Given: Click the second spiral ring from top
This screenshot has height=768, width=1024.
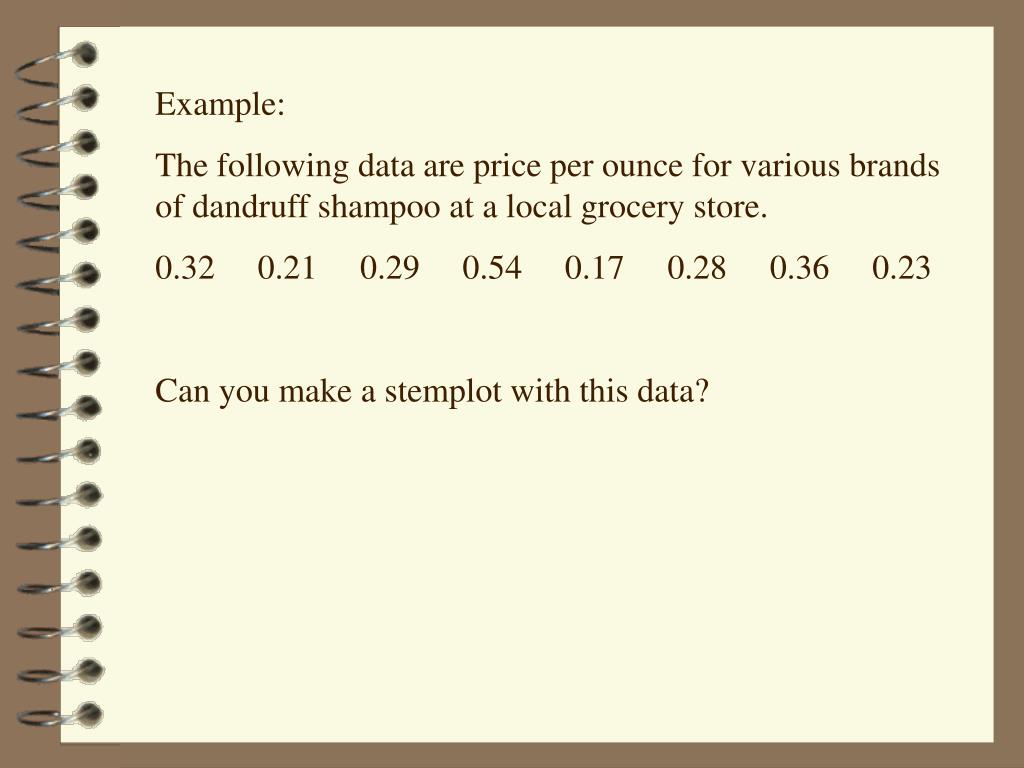Looking at the screenshot, I should [x=57, y=106].
